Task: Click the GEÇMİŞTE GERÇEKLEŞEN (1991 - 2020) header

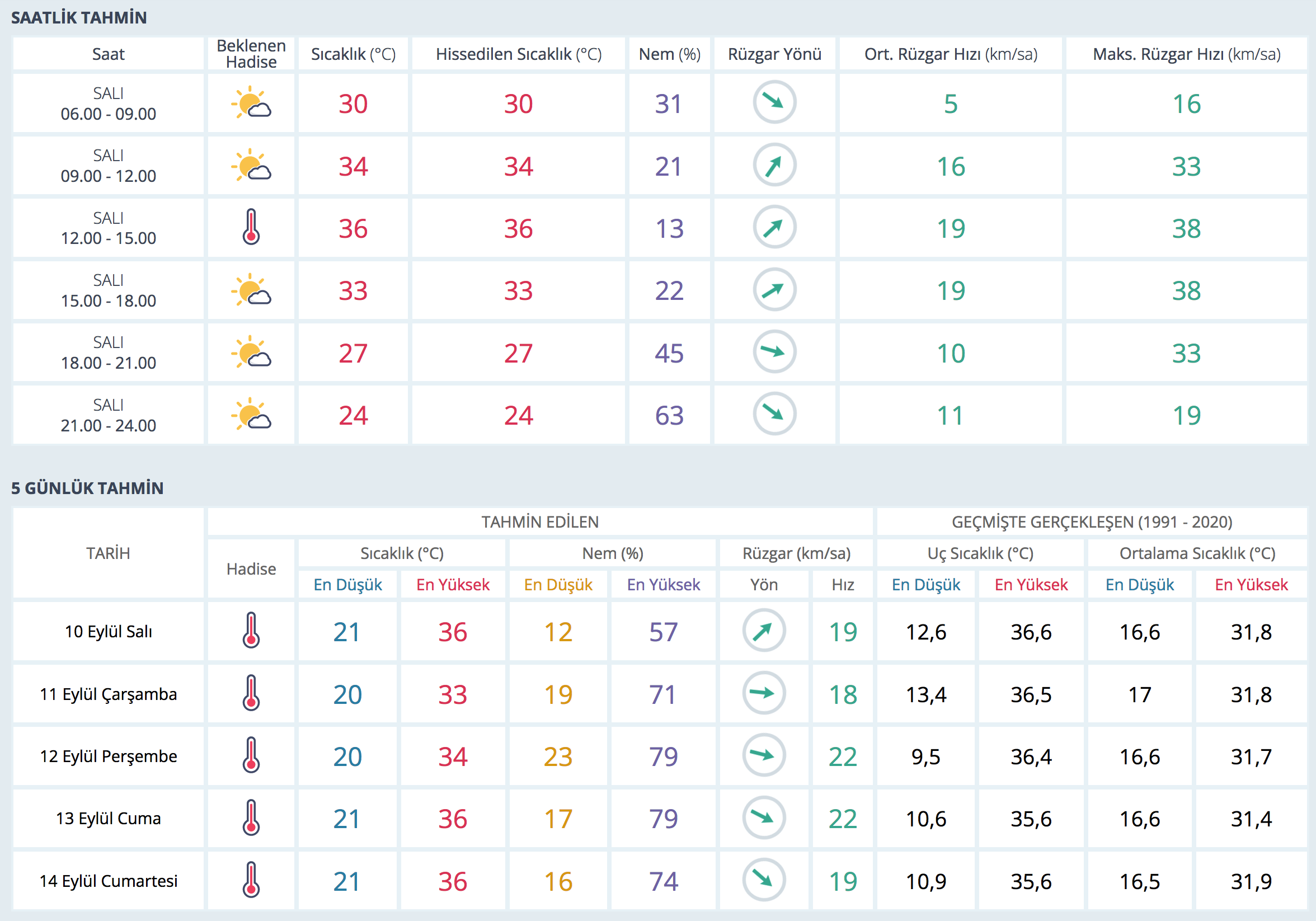Action: [1091, 522]
